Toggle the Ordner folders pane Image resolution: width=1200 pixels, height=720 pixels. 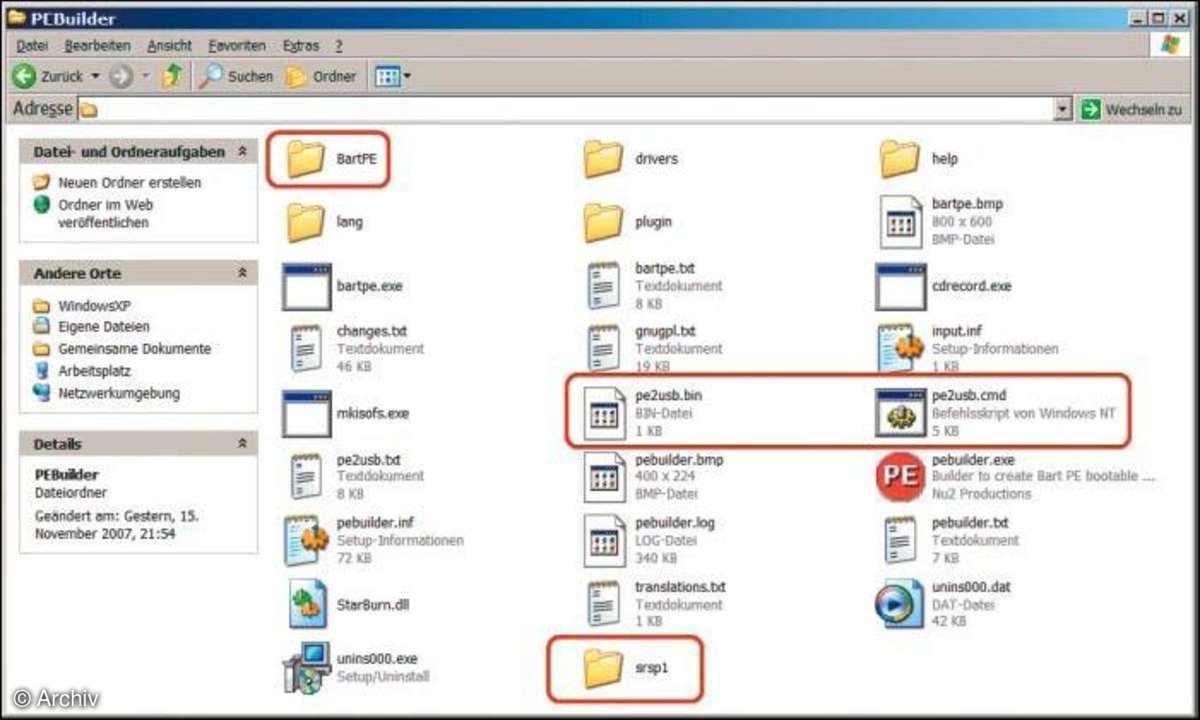click(x=320, y=76)
